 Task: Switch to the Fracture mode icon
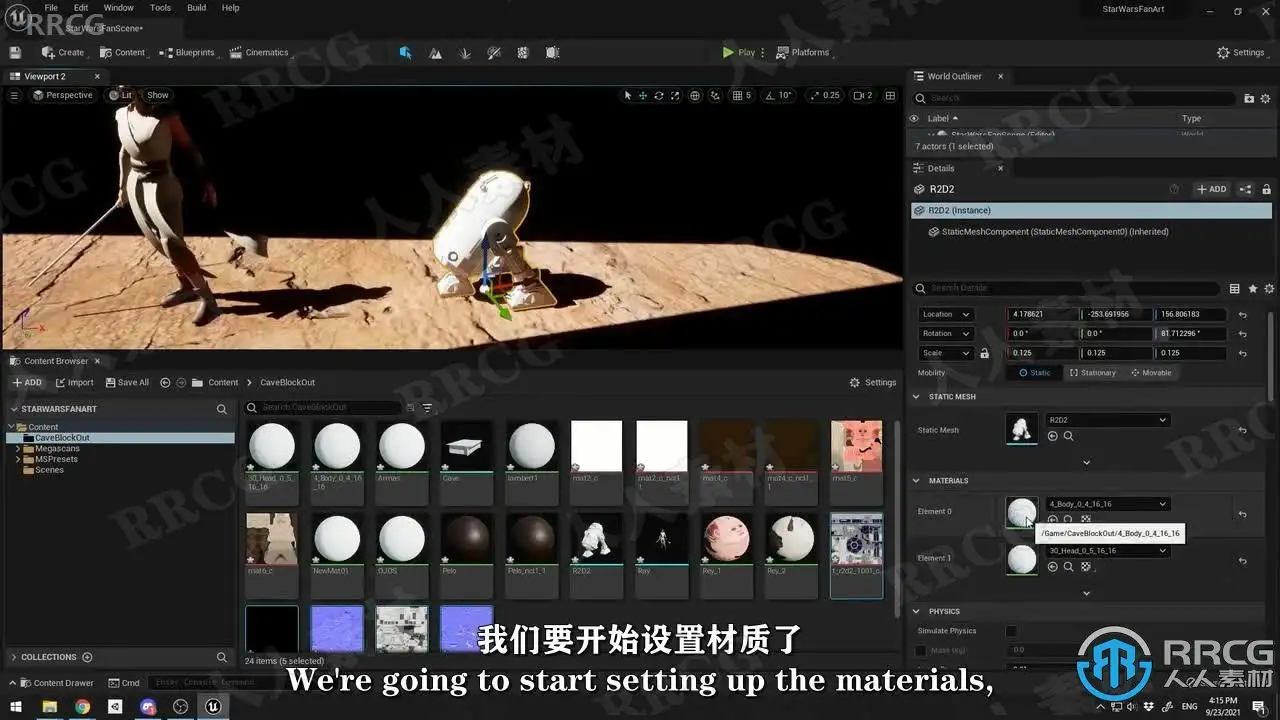tap(523, 52)
